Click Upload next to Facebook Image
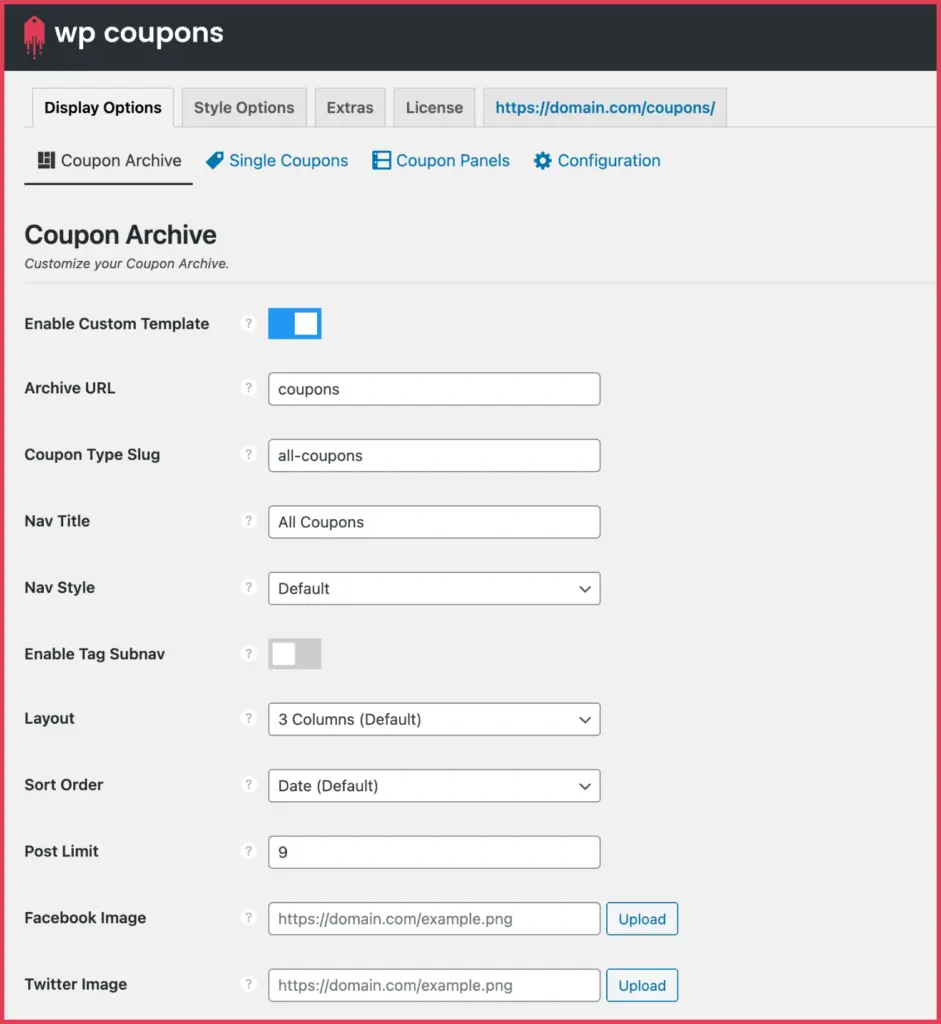 point(641,918)
